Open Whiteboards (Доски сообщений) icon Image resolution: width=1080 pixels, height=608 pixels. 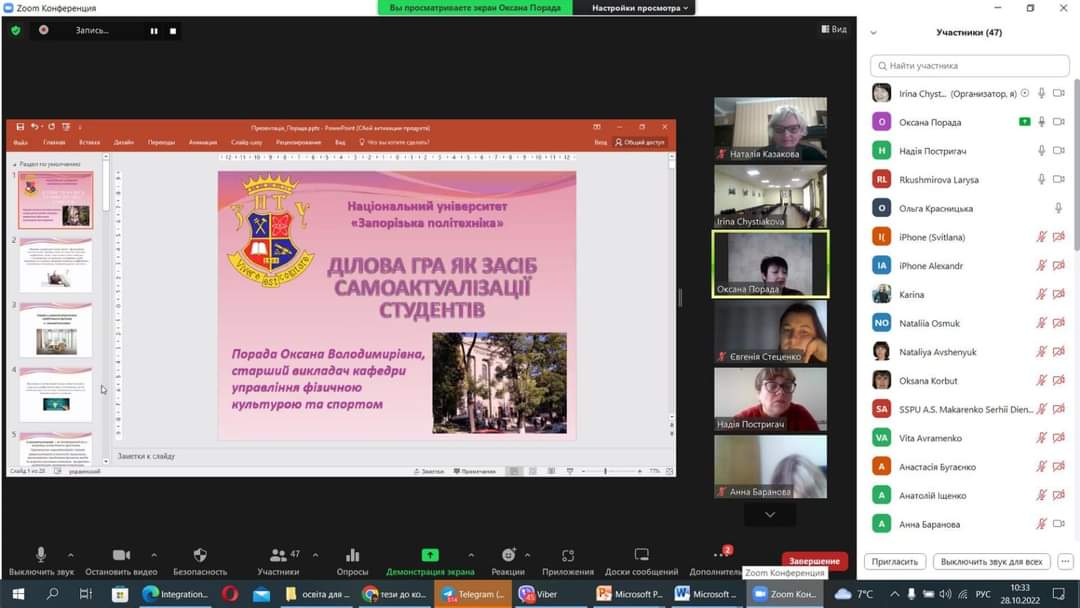click(x=641, y=555)
